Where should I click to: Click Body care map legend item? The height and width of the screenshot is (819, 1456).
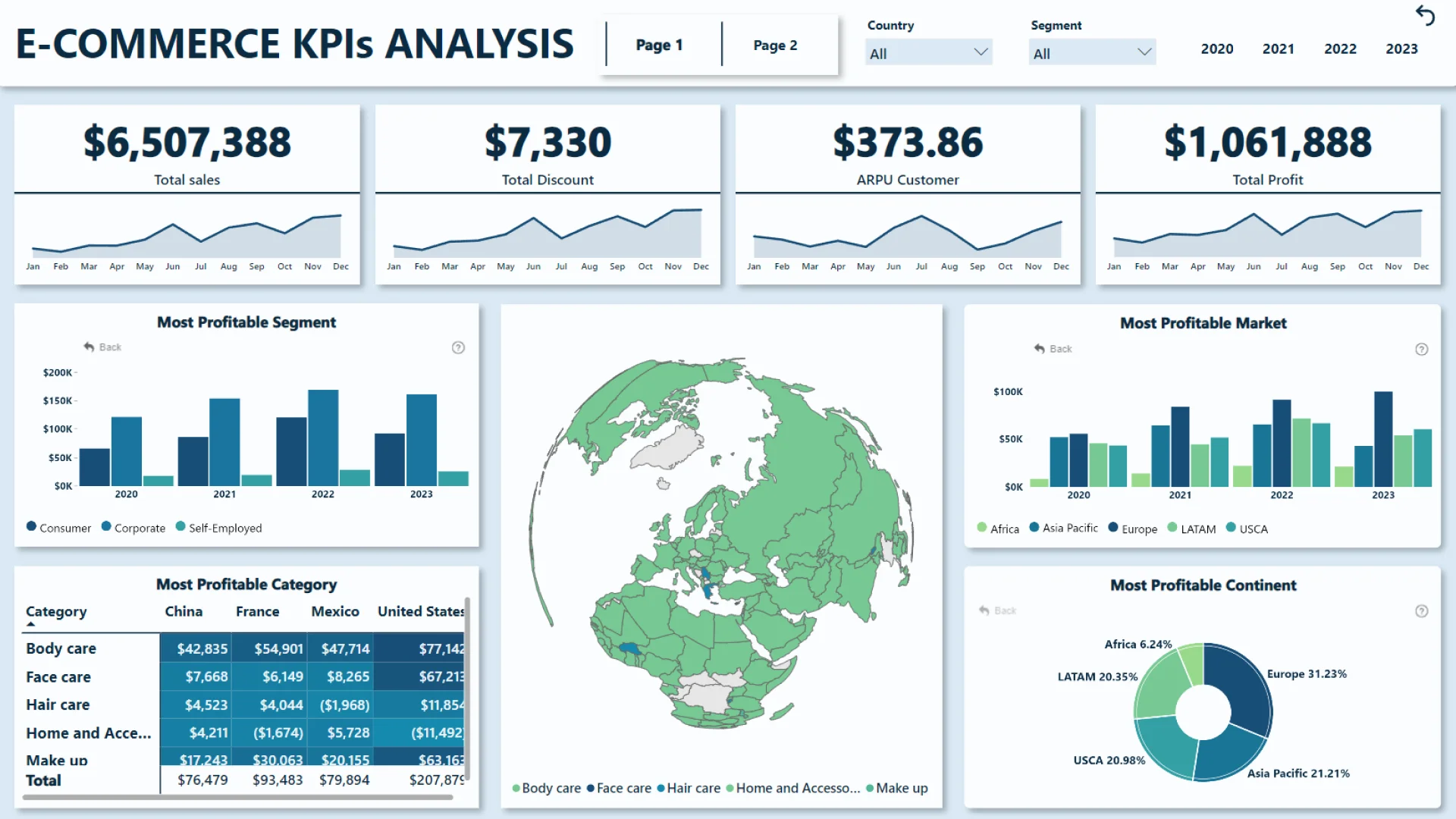[x=546, y=788]
